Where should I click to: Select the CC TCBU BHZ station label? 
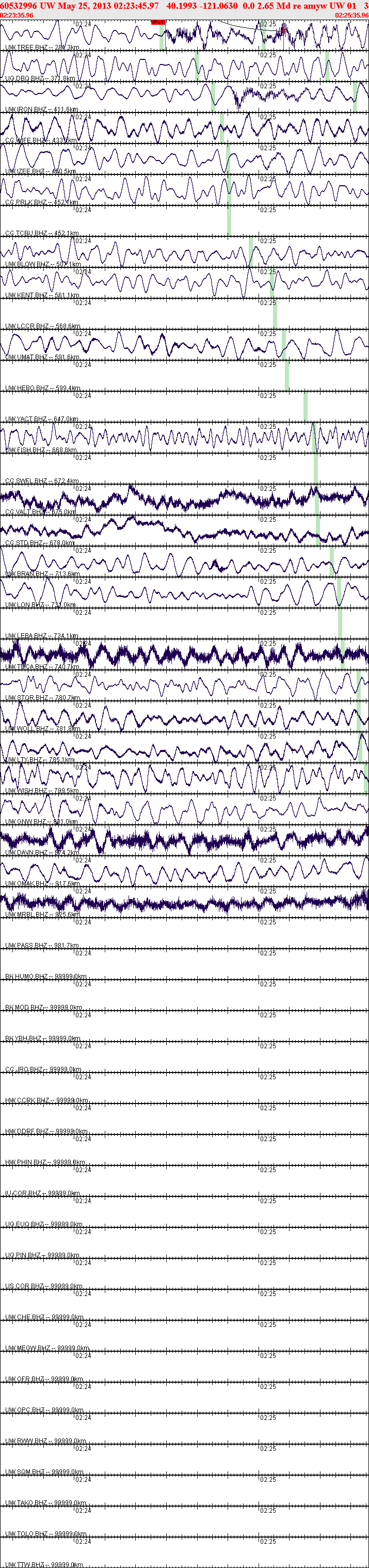point(42,233)
